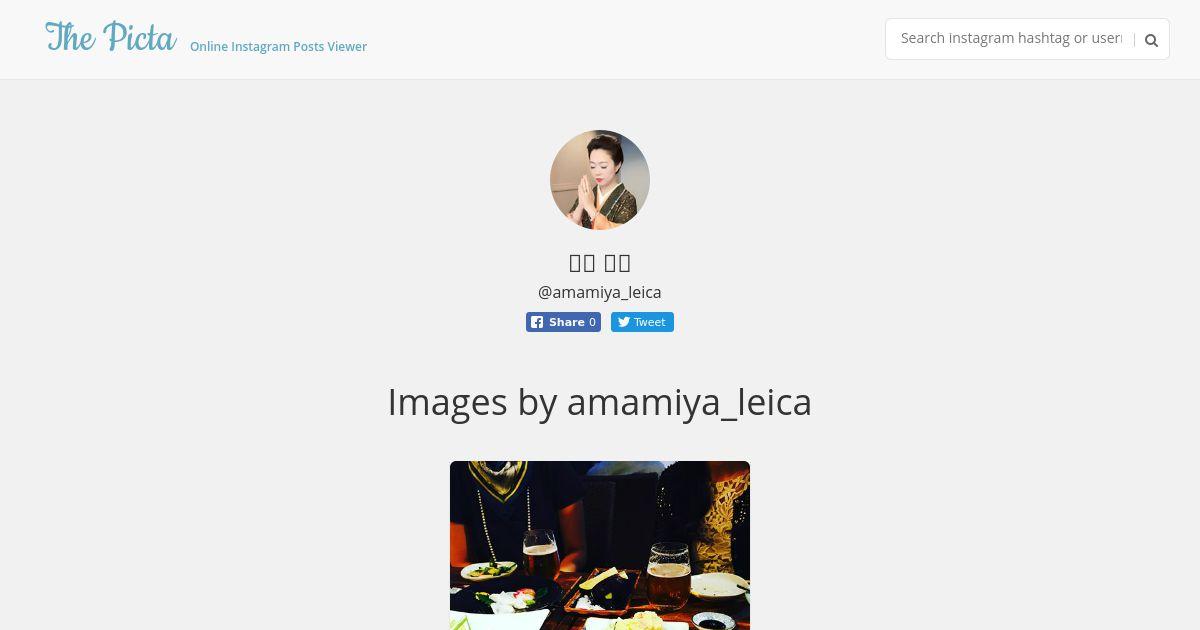Click the Images by amamiya_leica heading
This screenshot has width=1200, height=630.
600,402
